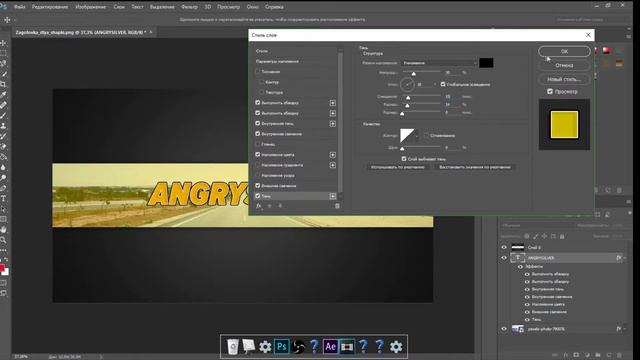
Task: Click the Шум noise slider handle
Action: tap(402, 148)
